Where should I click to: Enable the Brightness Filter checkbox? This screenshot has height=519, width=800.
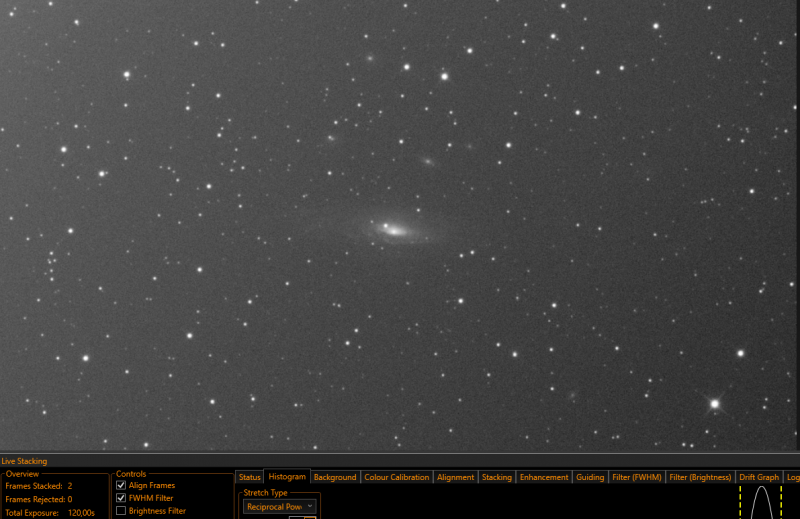click(x=121, y=511)
